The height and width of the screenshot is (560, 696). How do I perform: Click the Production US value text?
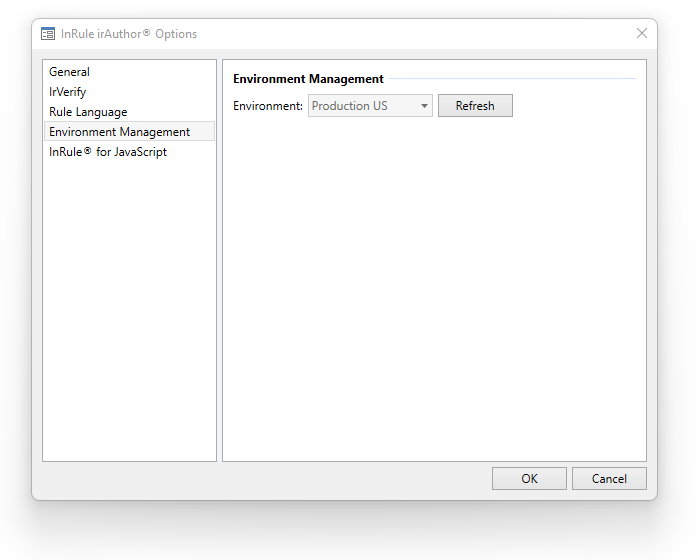coord(350,106)
